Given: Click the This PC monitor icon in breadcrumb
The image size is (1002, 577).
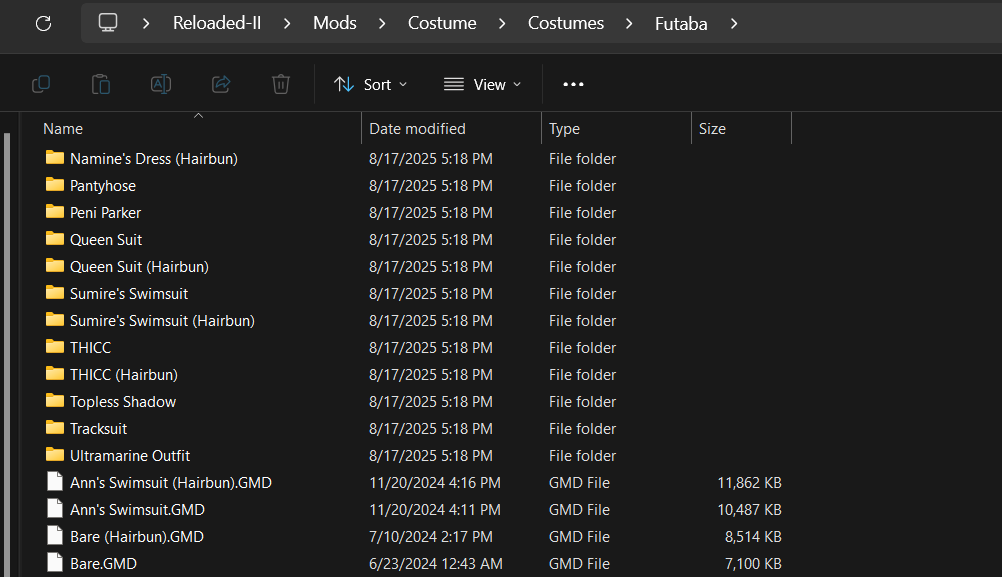Looking at the screenshot, I should [107, 23].
